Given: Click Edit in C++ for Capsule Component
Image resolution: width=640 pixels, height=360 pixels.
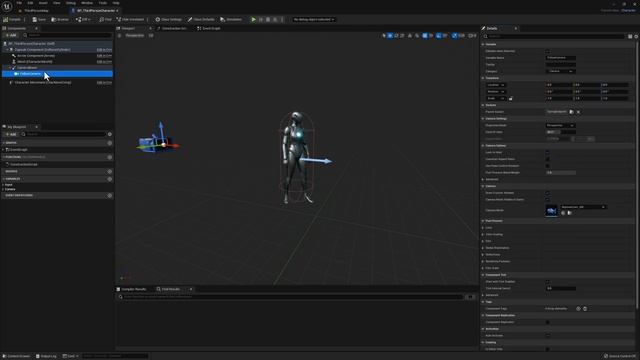Looking at the screenshot, I should (104, 50).
